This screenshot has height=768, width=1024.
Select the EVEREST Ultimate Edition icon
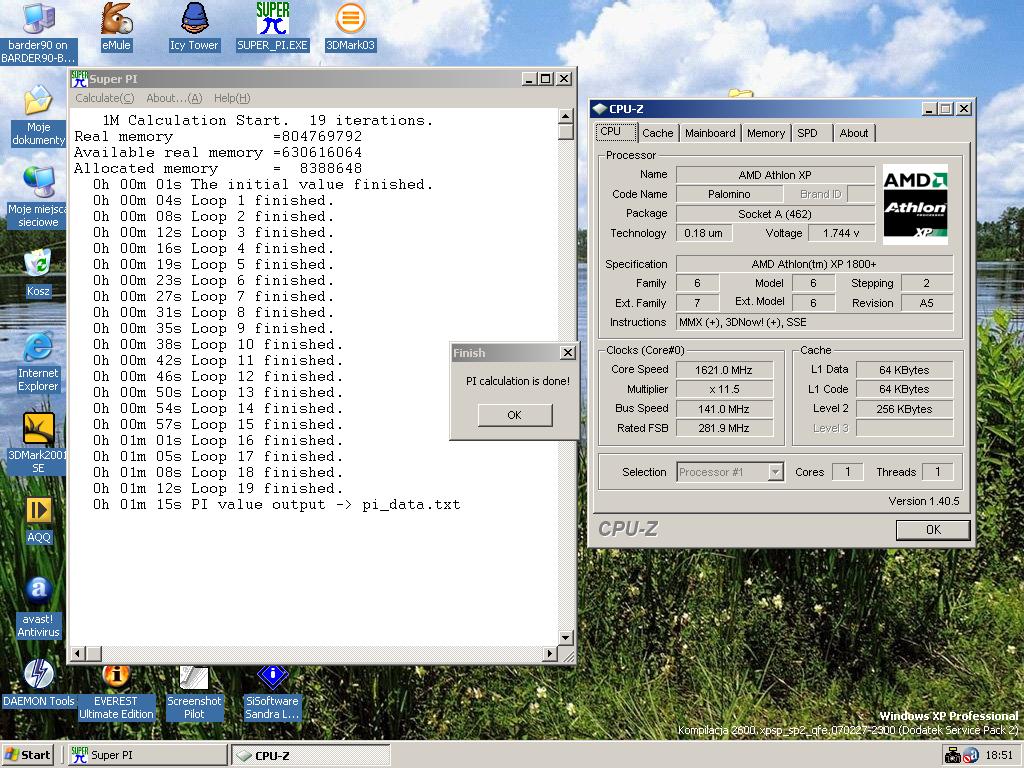tap(116, 692)
